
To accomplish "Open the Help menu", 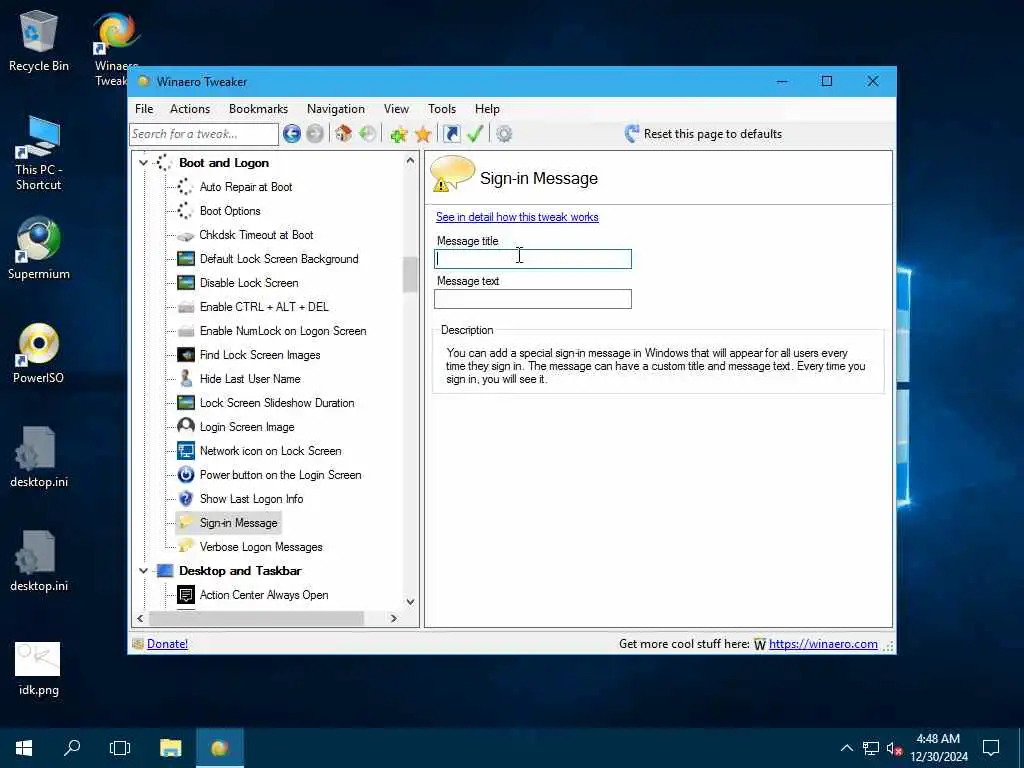I will (x=487, y=109).
